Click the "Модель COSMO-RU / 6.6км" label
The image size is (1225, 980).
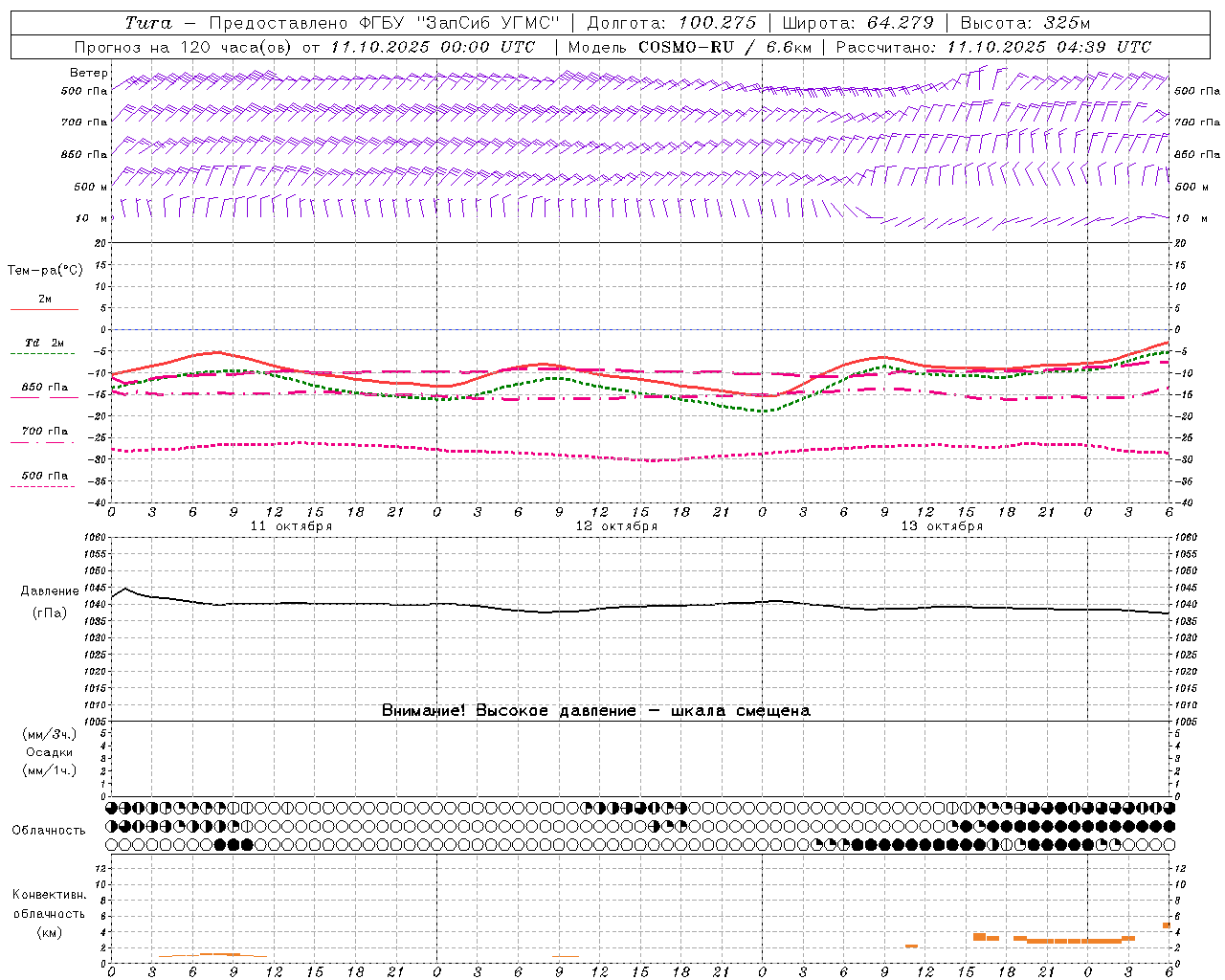pos(690,47)
